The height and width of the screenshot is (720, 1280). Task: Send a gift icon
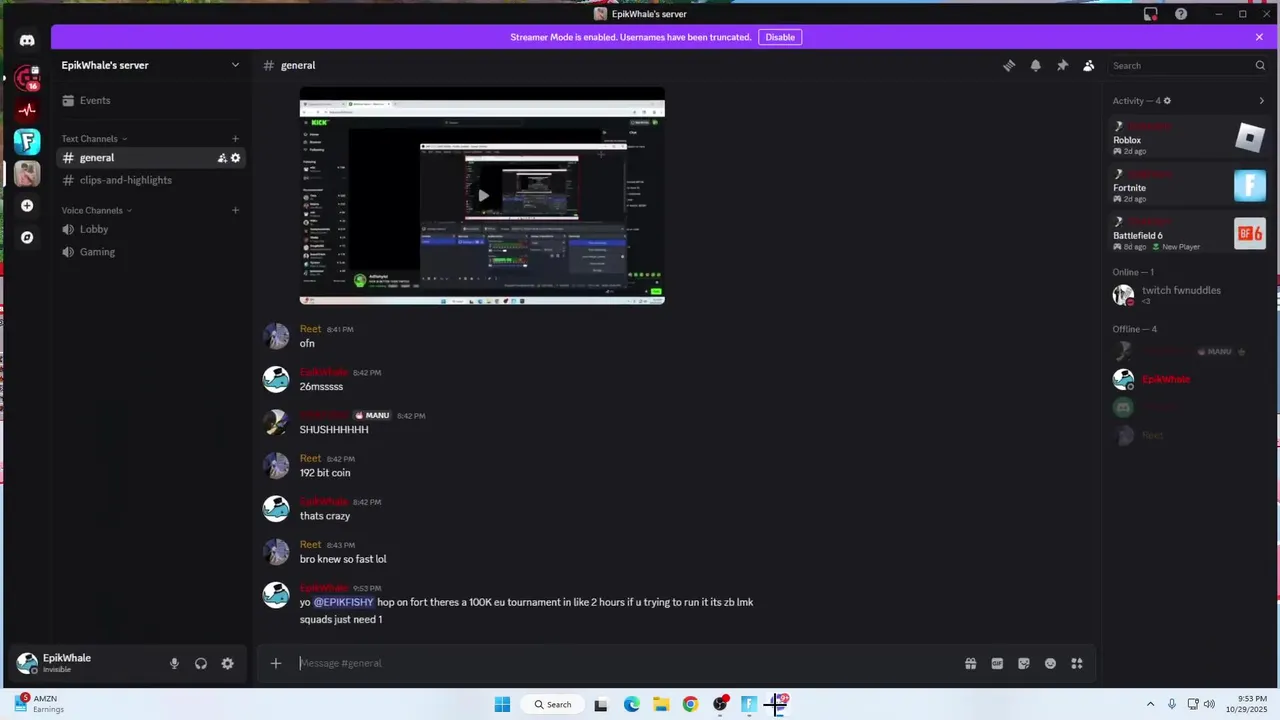pyautogui.click(x=970, y=663)
